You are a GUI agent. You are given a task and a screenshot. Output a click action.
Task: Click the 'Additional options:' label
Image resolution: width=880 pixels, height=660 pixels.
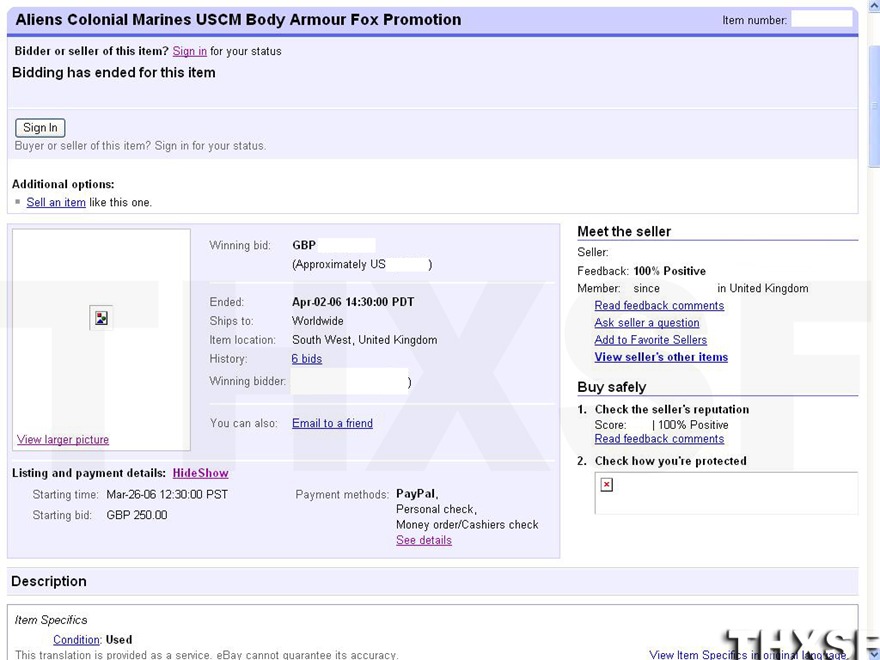tap(63, 184)
